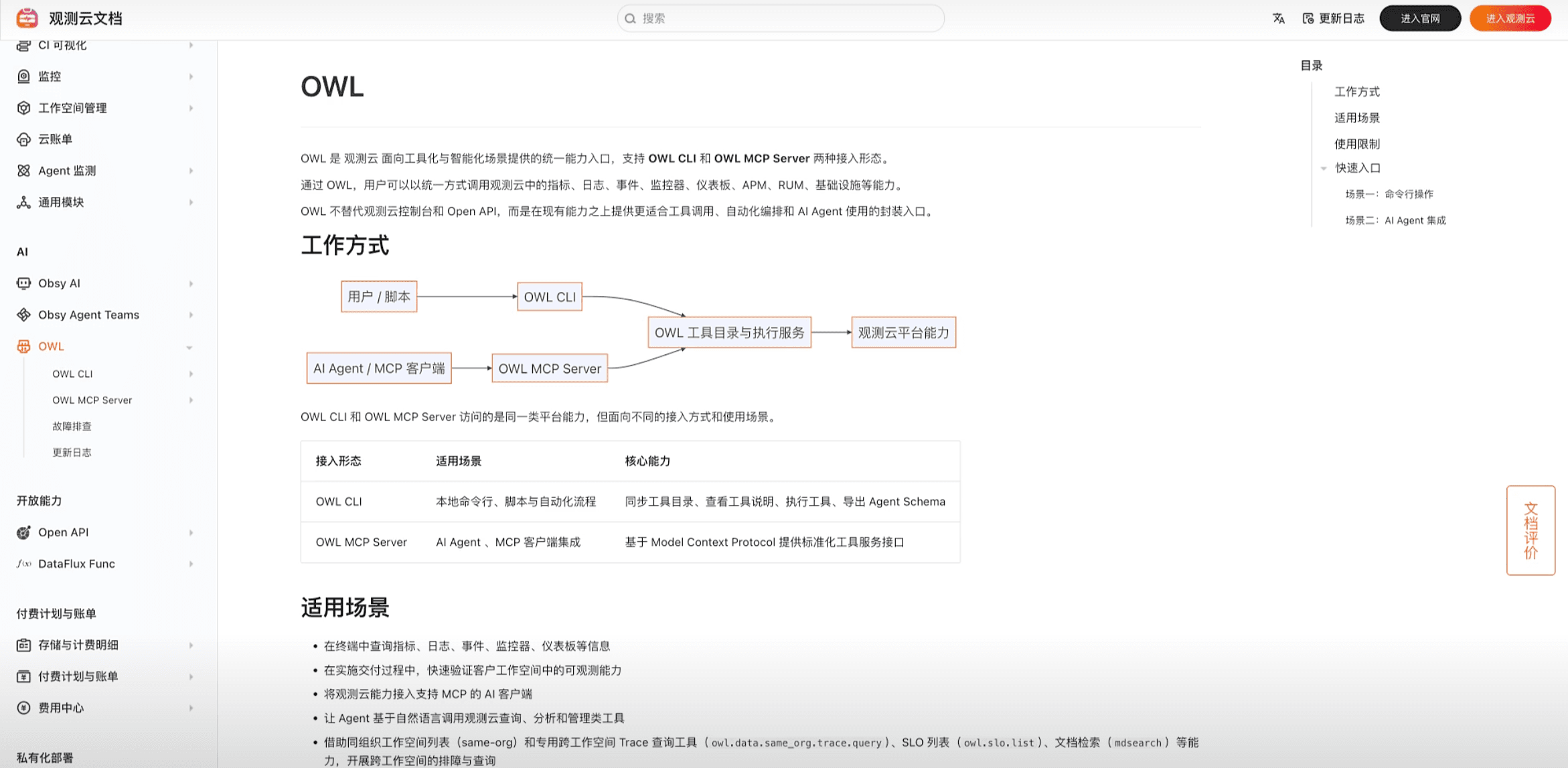Click the 更新日志 header icon
Image resolution: width=1568 pixels, height=768 pixels.
pos(1308,18)
